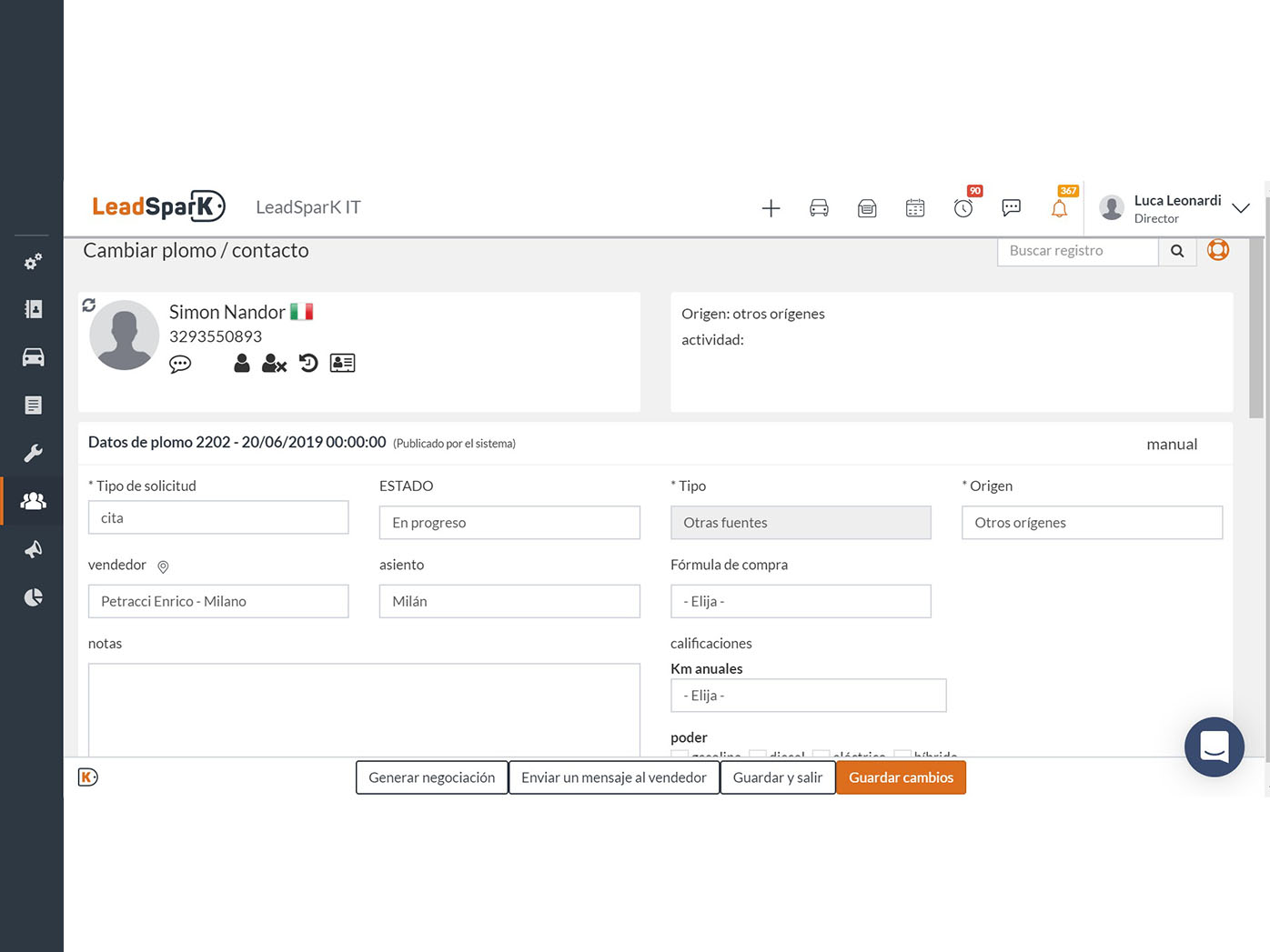Open the megaphone campaigns sidebar icon
The height and width of the screenshot is (952, 1270).
pyautogui.click(x=33, y=549)
